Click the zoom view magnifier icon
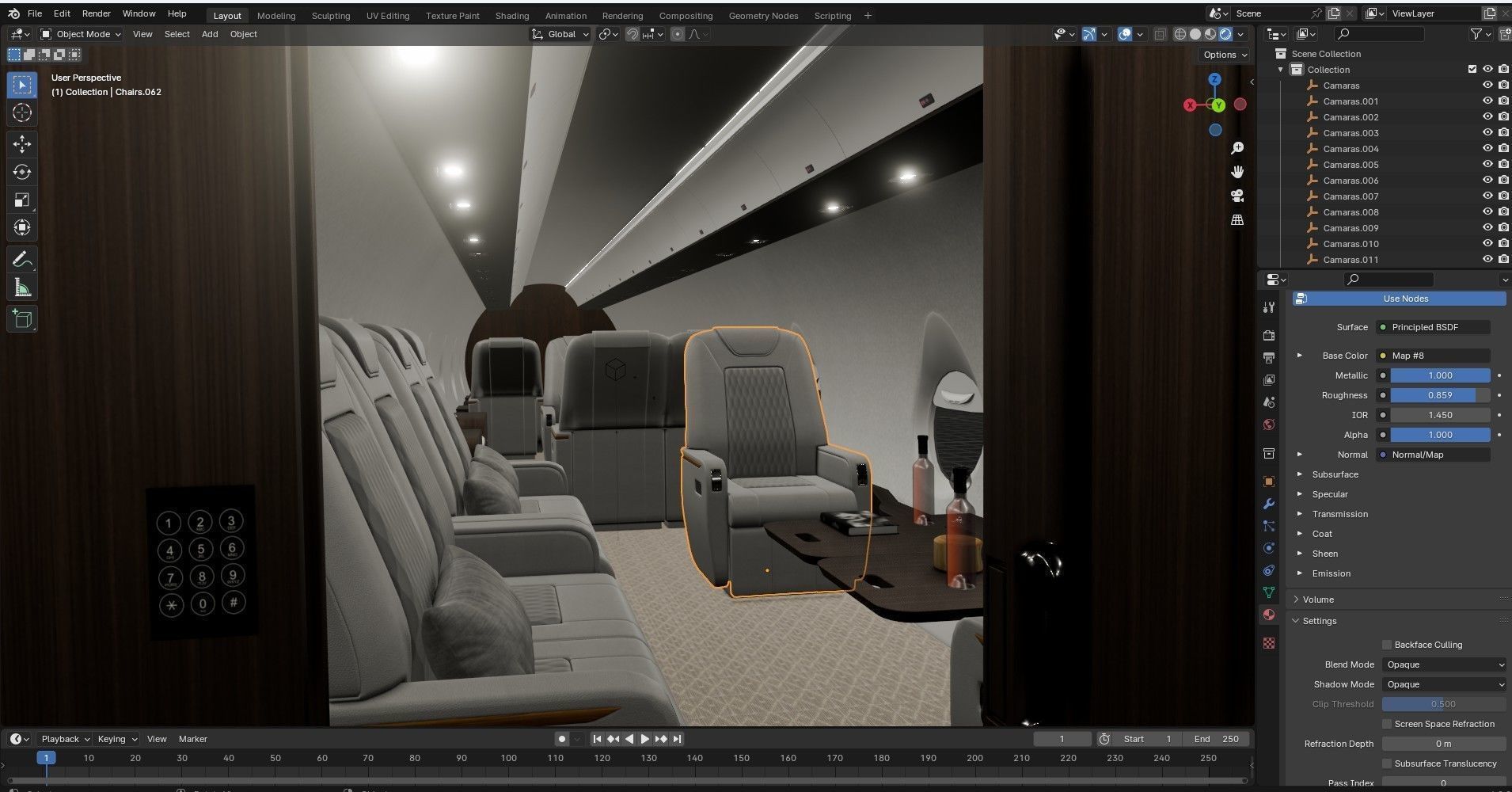This screenshot has width=1512, height=792. click(1237, 148)
